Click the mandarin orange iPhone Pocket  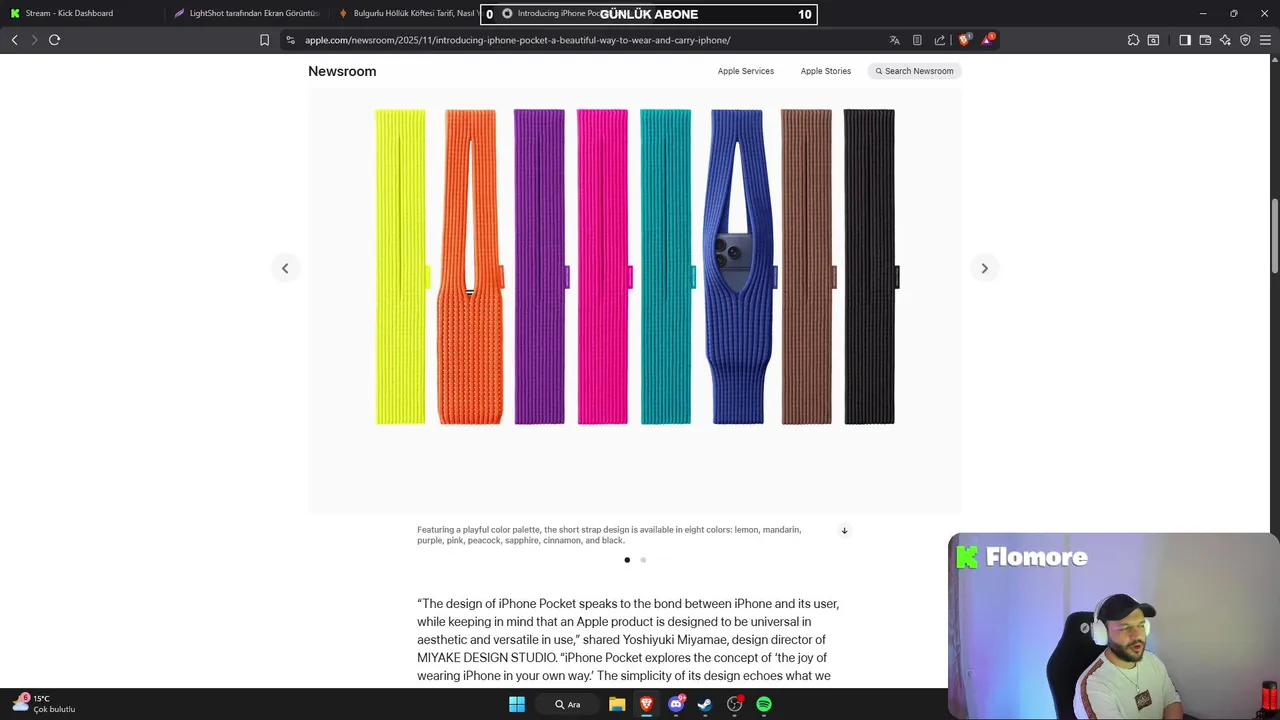coord(470,267)
